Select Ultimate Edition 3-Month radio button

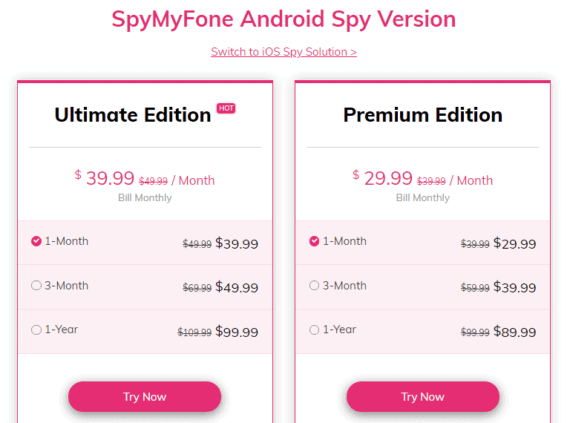[36, 285]
